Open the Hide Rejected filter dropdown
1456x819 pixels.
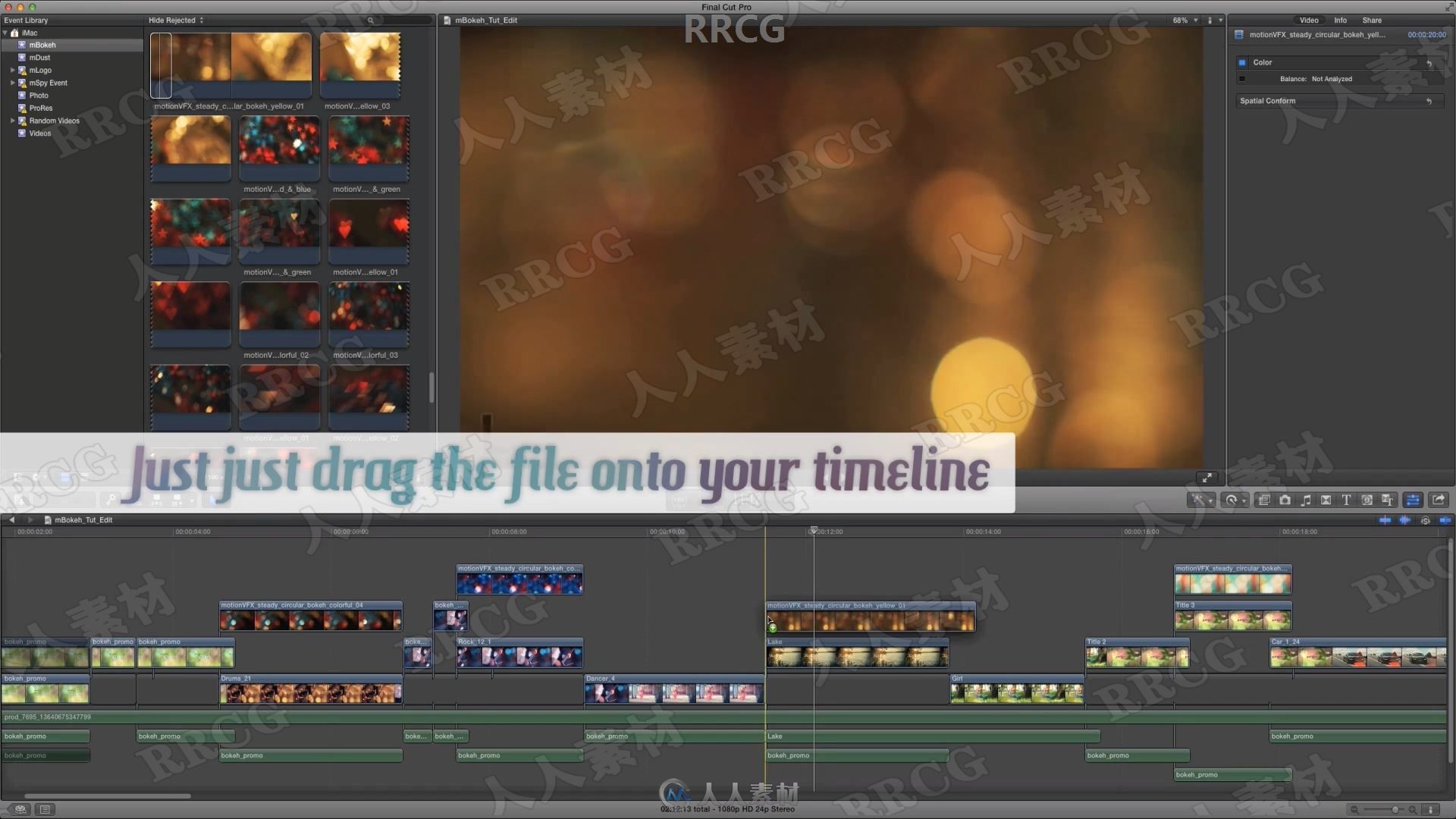click(x=176, y=20)
